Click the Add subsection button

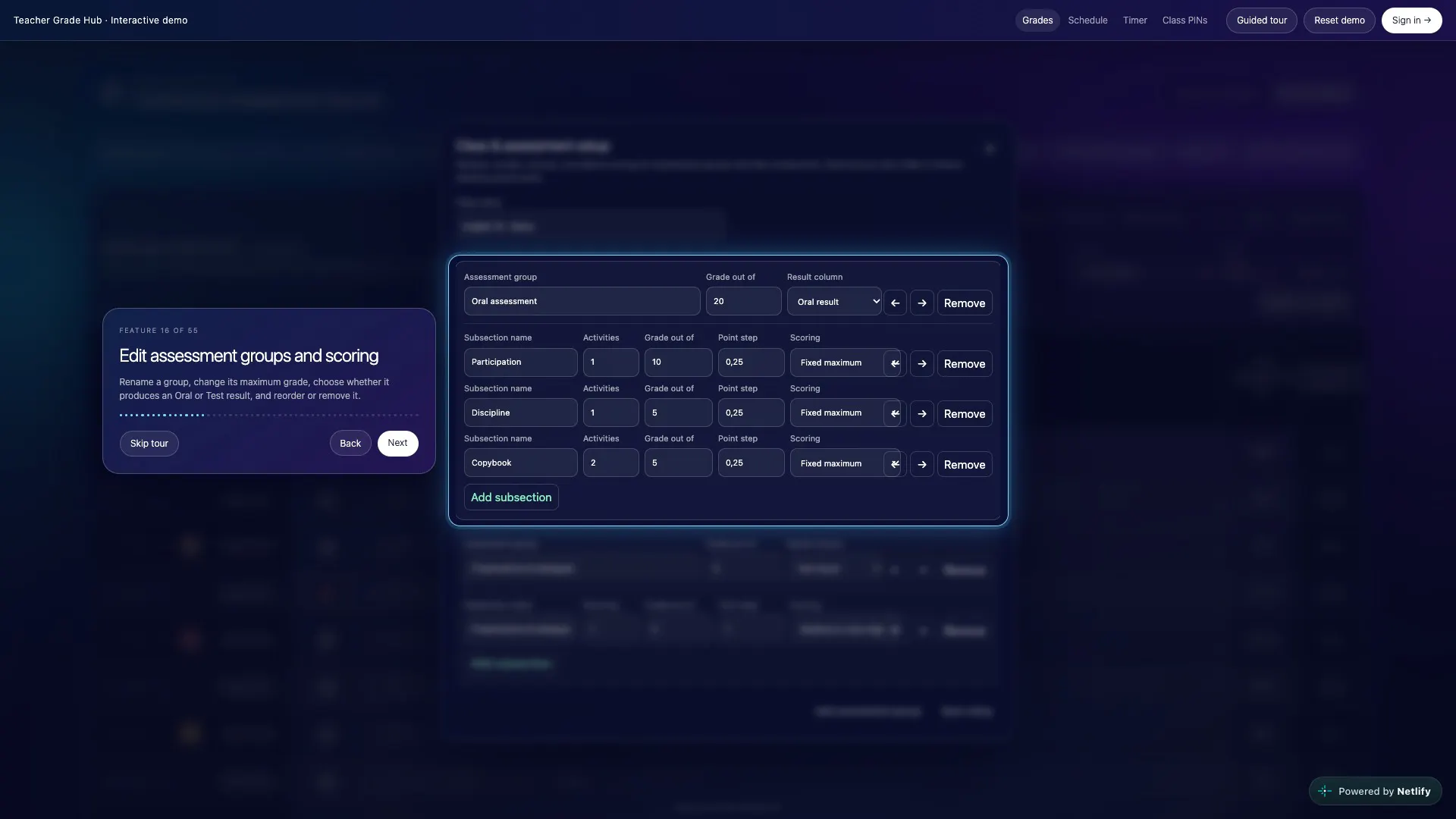(x=511, y=497)
